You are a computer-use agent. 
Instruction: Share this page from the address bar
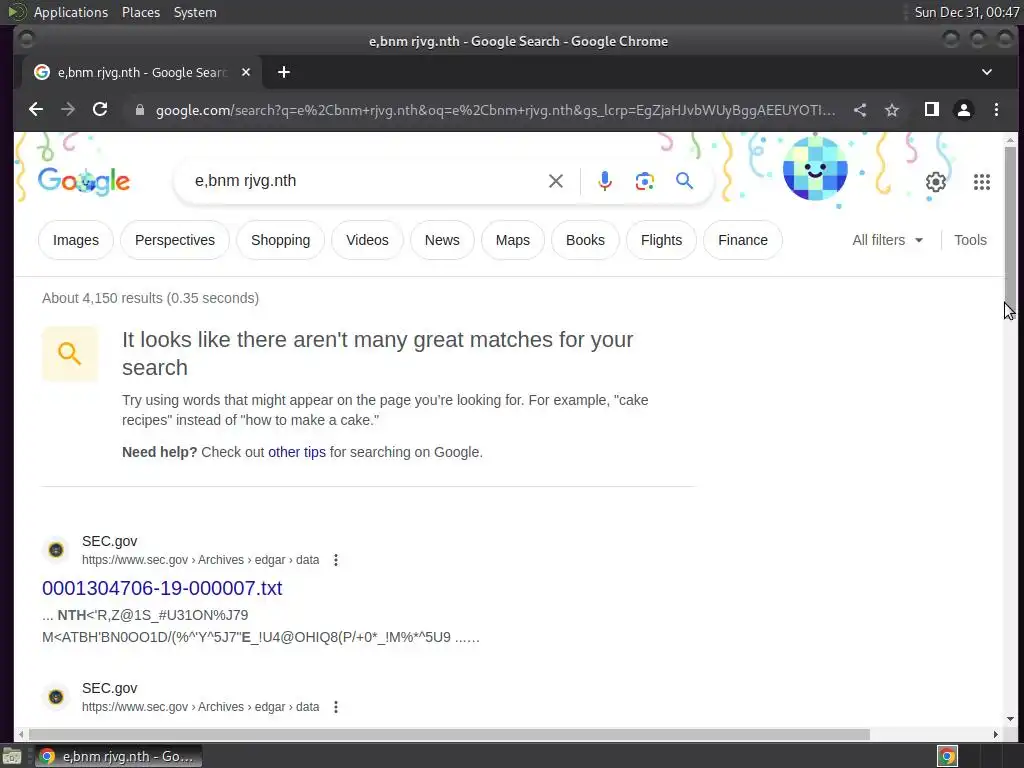point(860,110)
